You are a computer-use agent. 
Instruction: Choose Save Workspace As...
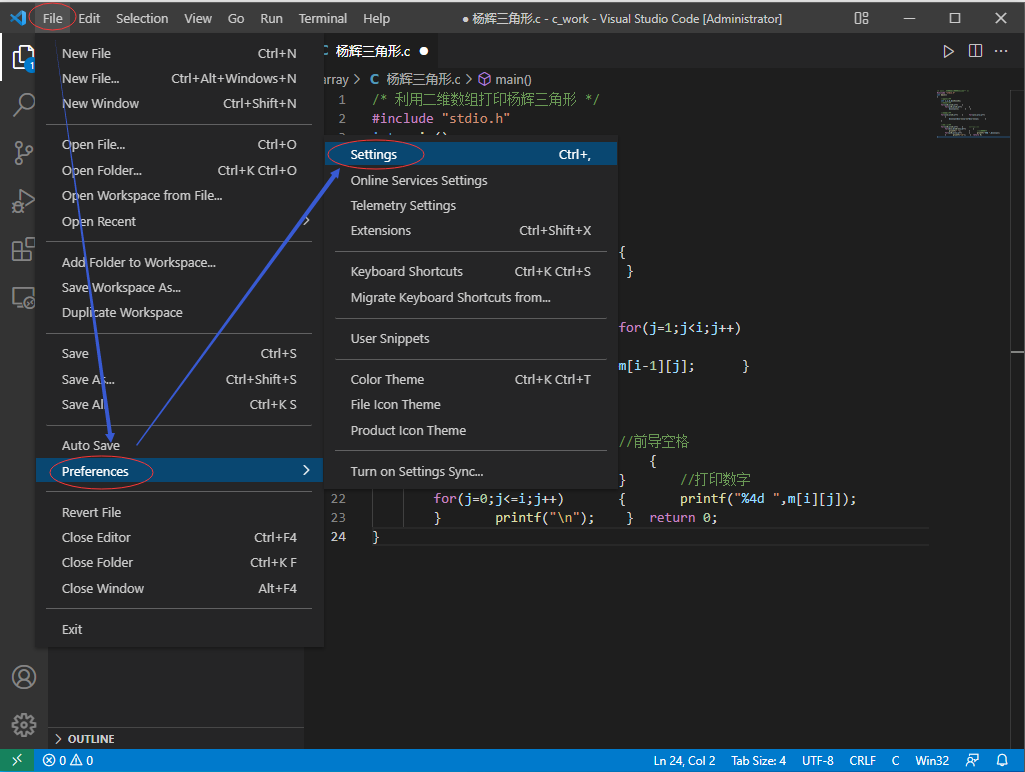(179, 288)
